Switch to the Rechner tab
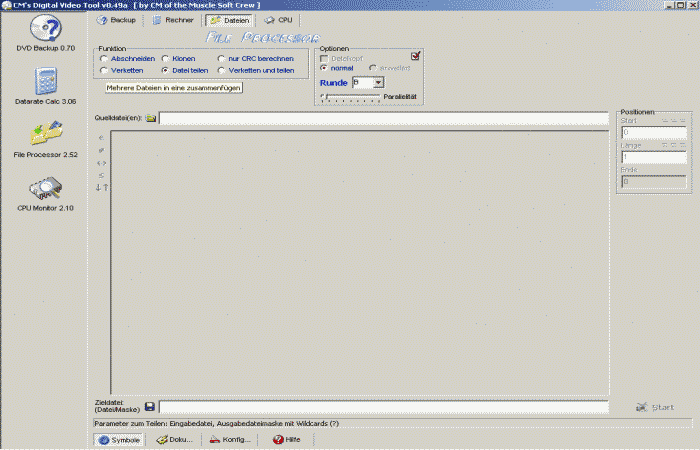The width and height of the screenshot is (700, 450). coord(173,20)
